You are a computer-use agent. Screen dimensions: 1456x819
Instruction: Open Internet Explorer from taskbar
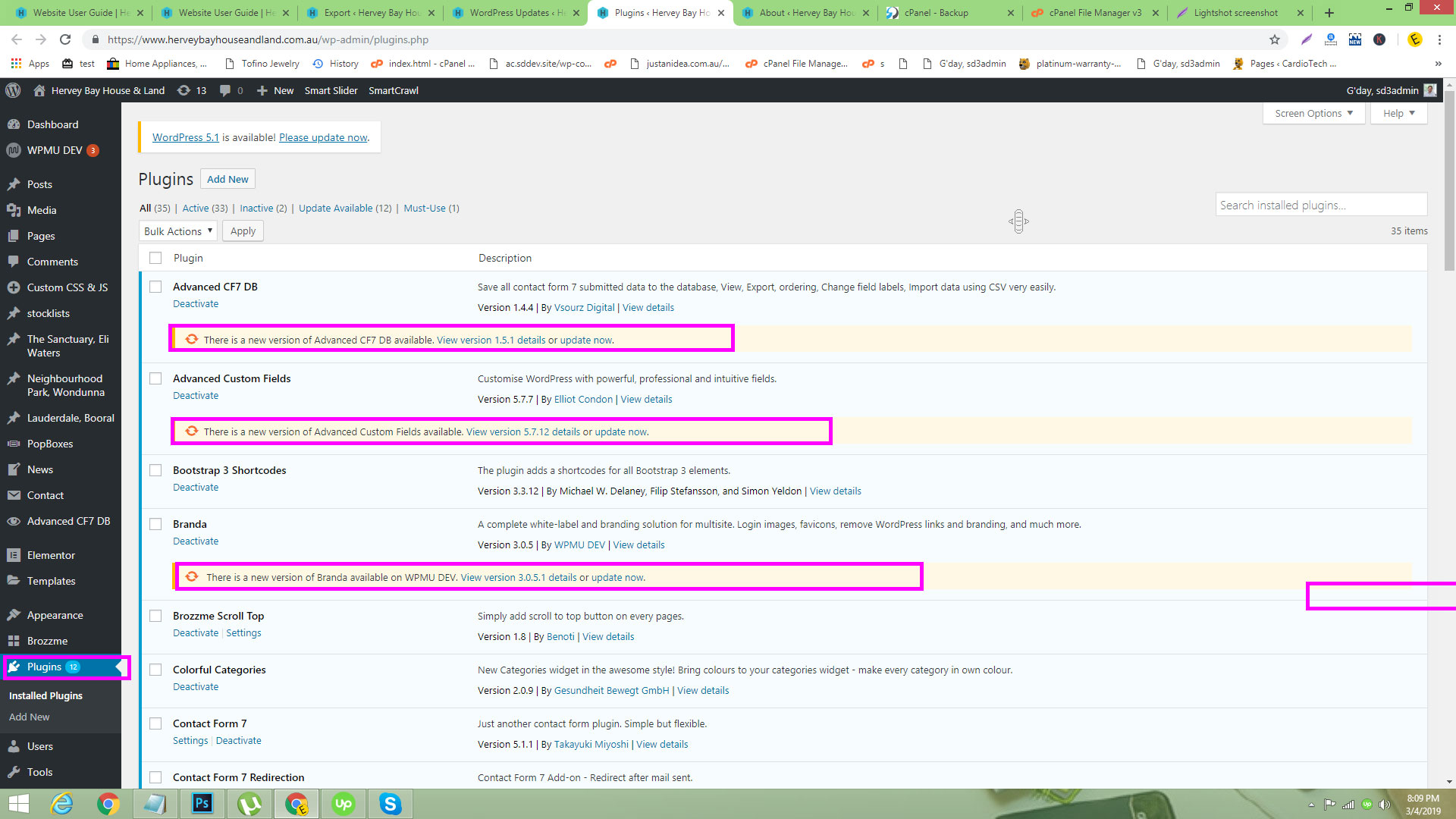pos(61,804)
